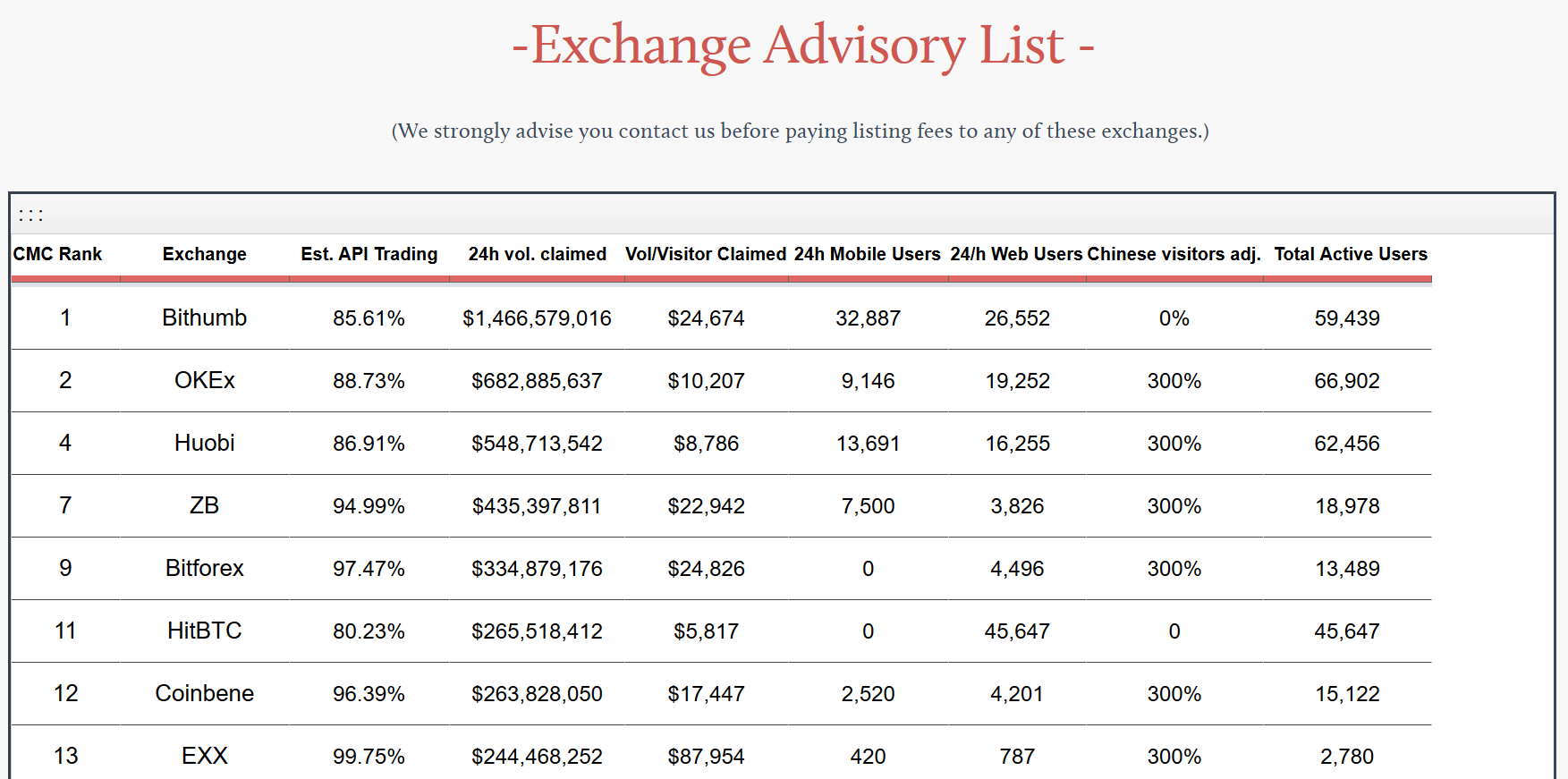Screen dimensions: 1568x779
Task: Select the OKEx exchange name
Action: (x=204, y=381)
